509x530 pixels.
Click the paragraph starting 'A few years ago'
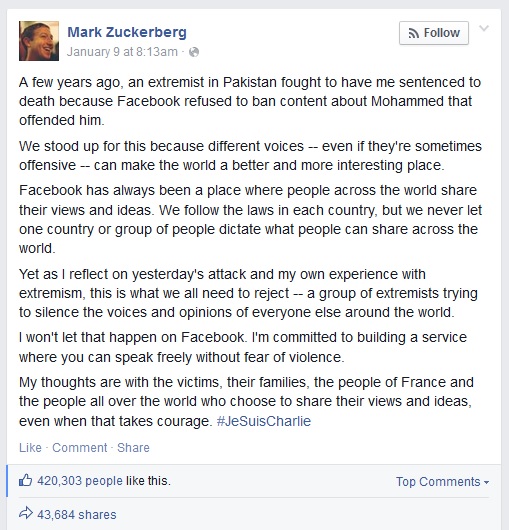(250, 101)
